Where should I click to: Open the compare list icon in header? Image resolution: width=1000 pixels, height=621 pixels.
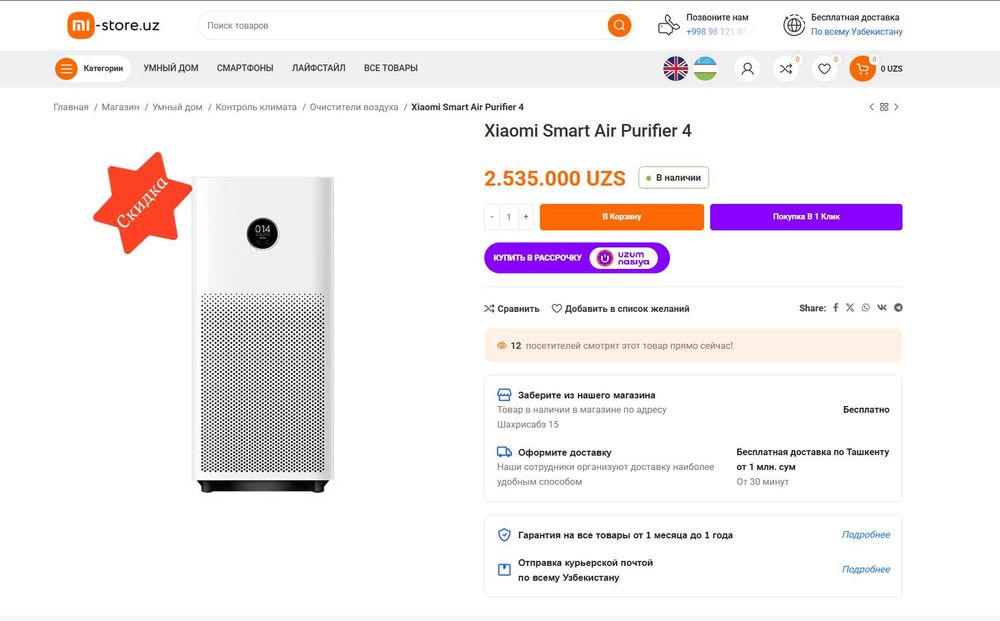[x=786, y=69]
